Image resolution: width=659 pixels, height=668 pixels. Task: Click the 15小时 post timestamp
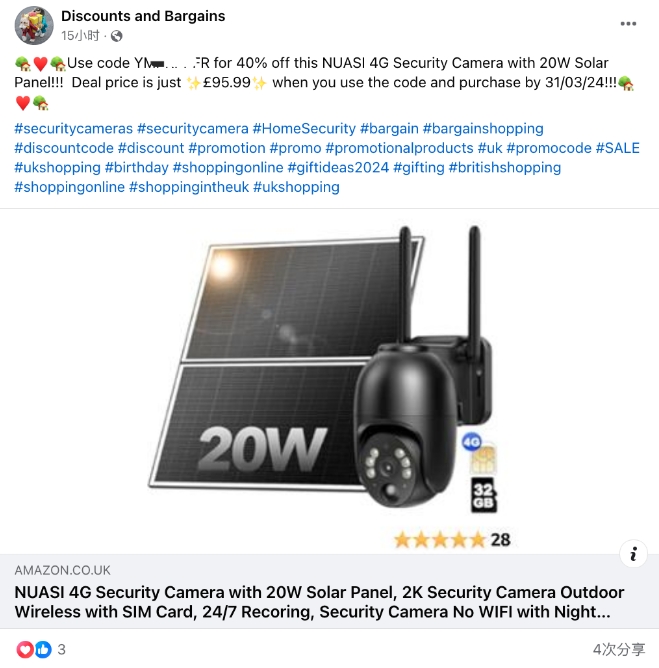(x=80, y=36)
